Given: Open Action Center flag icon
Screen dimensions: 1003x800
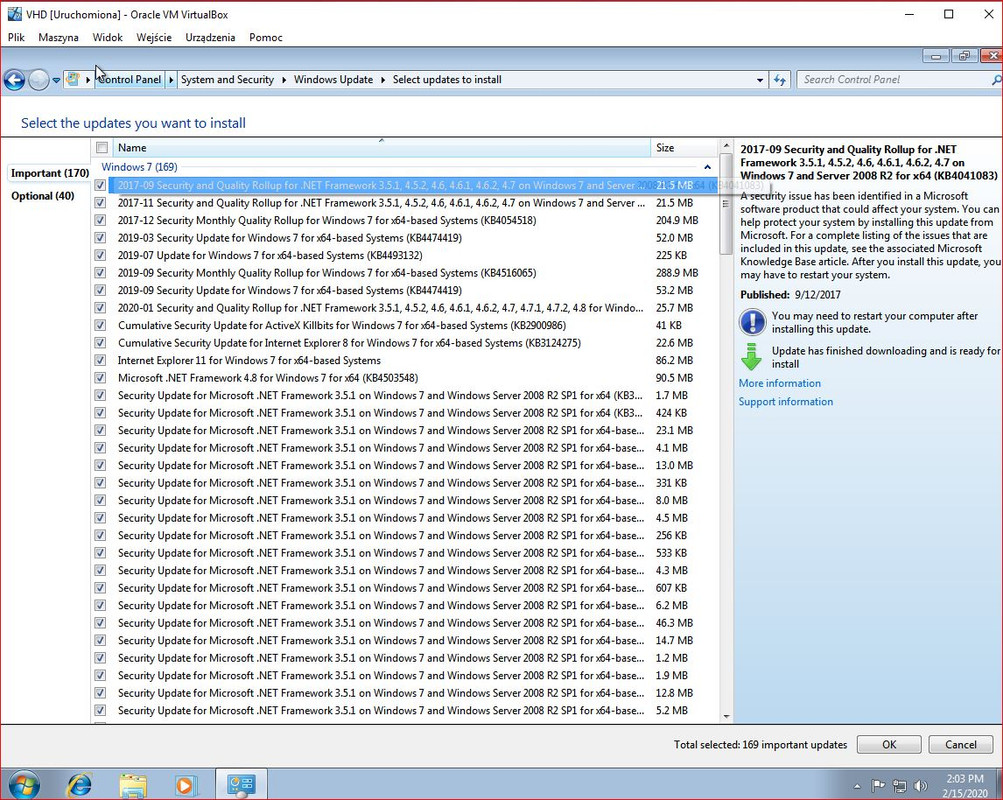Looking at the screenshot, I should [878, 786].
